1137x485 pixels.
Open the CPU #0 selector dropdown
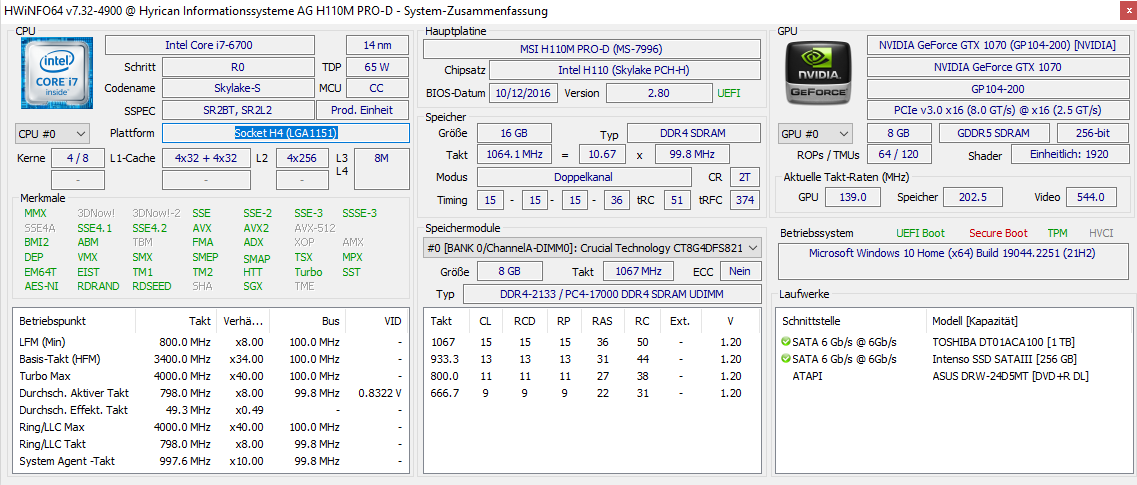[52, 134]
